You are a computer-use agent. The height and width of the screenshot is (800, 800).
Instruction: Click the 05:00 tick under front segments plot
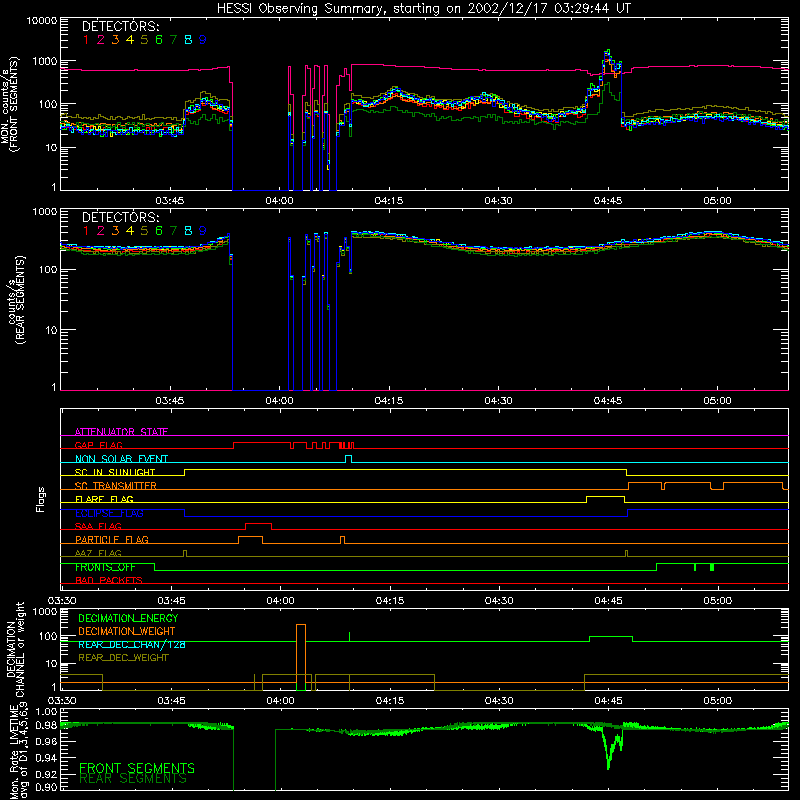[717, 201]
